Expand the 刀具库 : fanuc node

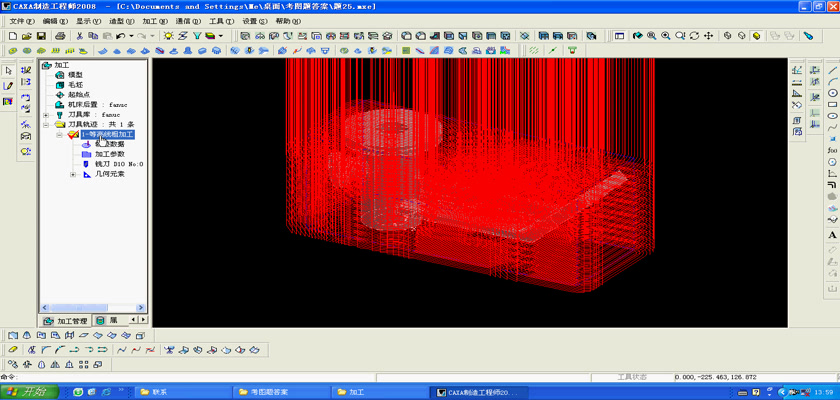(x=46, y=115)
